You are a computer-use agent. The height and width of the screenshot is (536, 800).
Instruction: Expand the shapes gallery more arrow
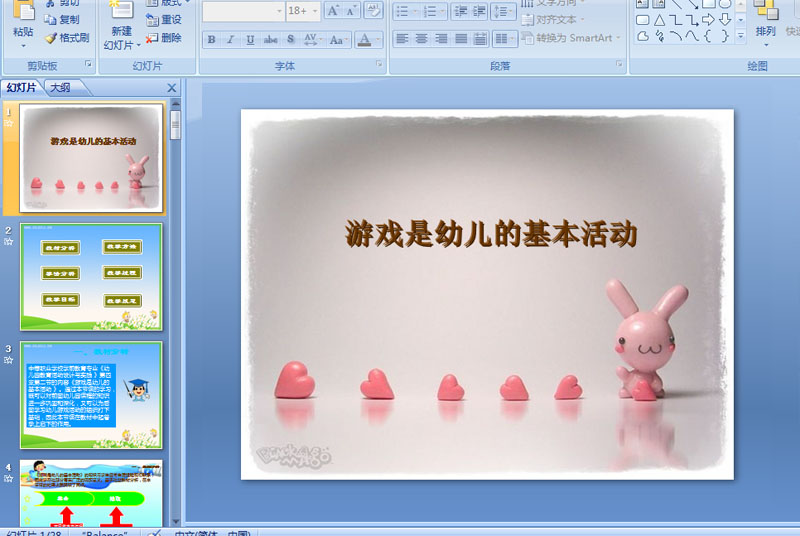740,35
